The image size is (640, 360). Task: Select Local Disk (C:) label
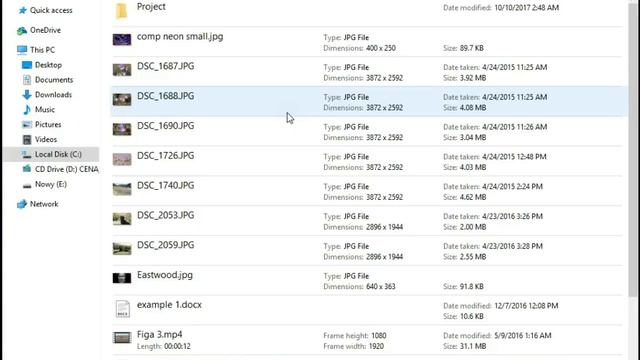[58, 154]
